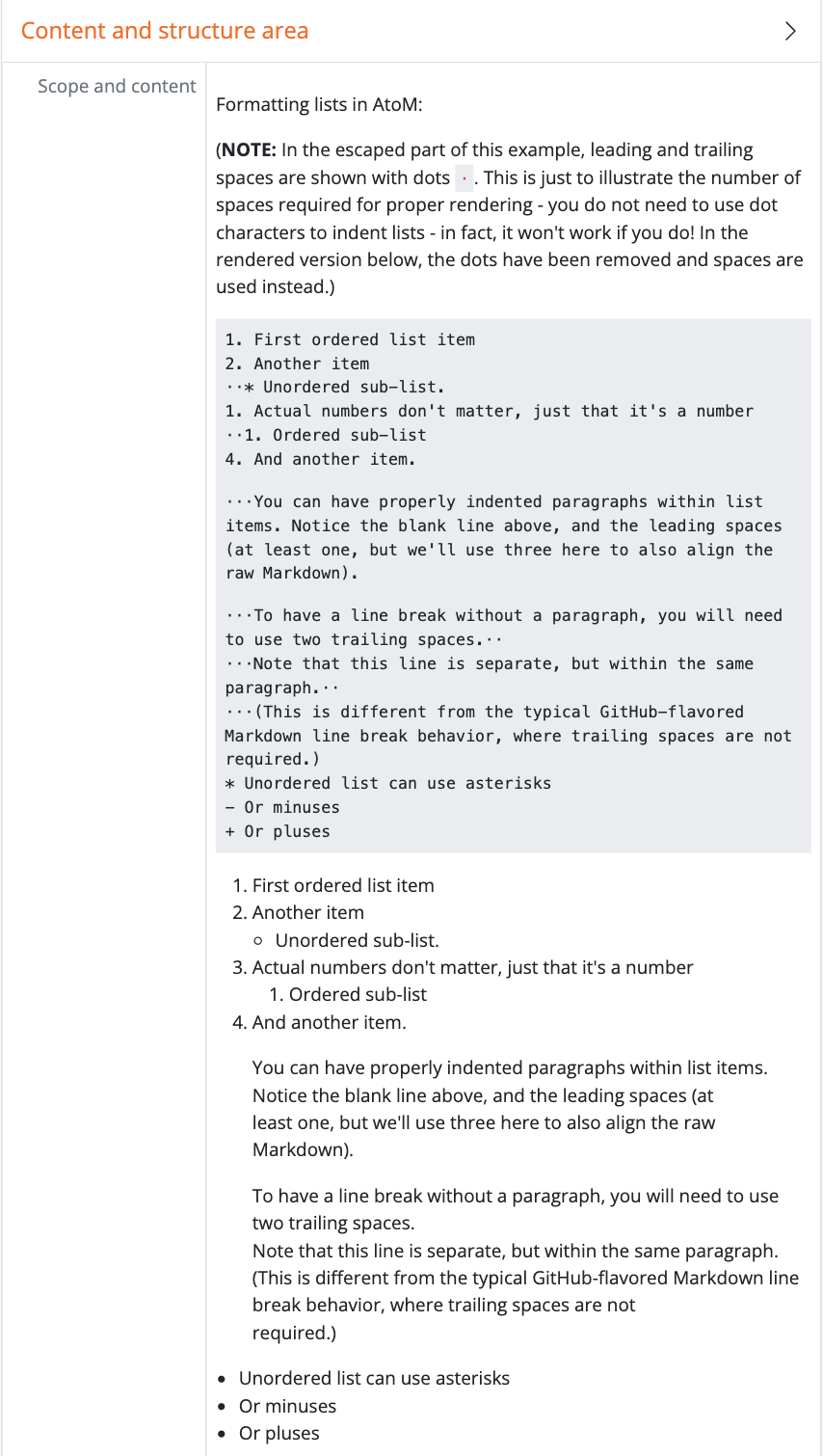Click the hollow circle bullet of Unordered sub-list
The image size is (823, 1456).
tap(258, 941)
